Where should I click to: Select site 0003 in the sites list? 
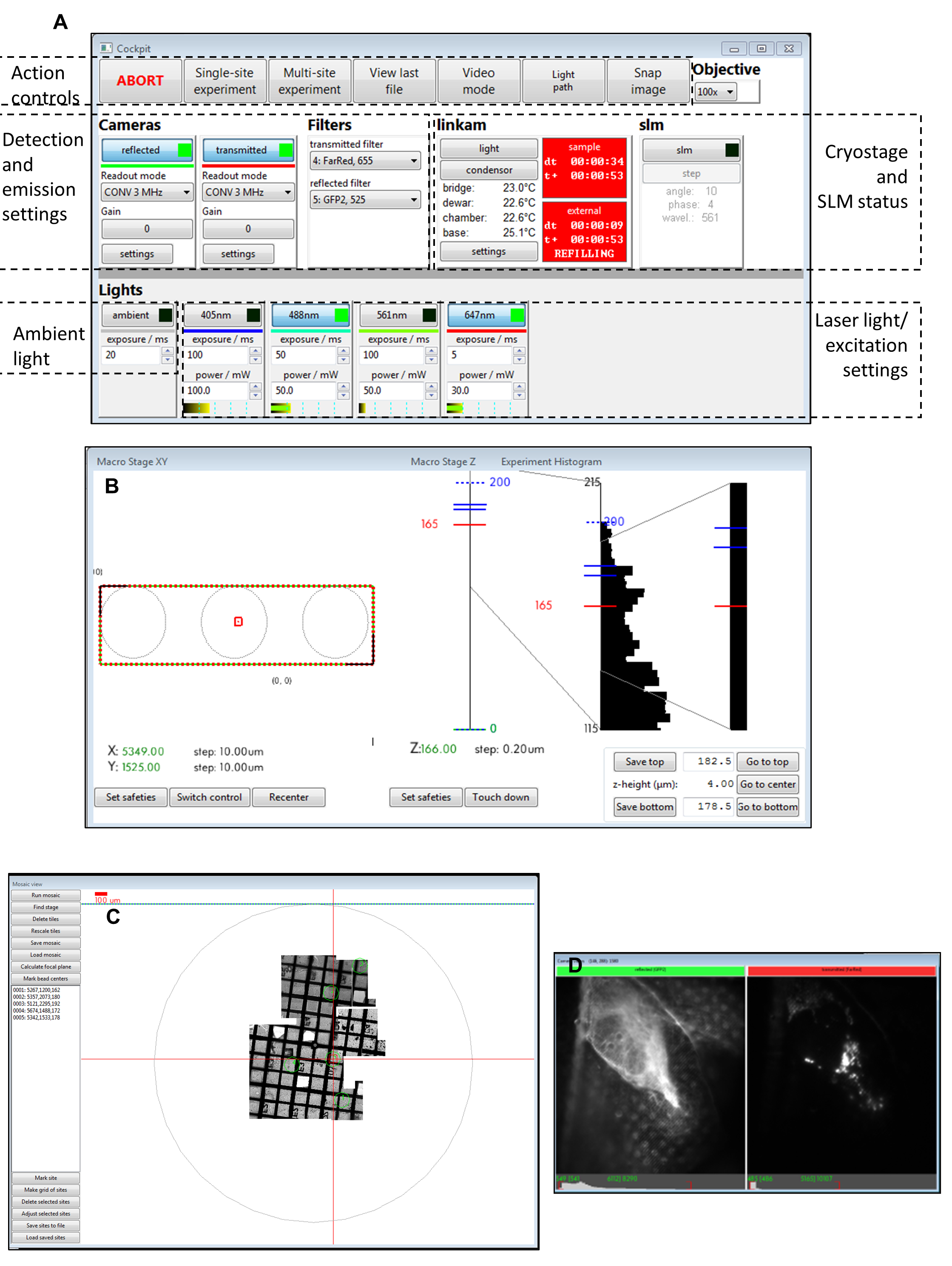coord(37,1004)
